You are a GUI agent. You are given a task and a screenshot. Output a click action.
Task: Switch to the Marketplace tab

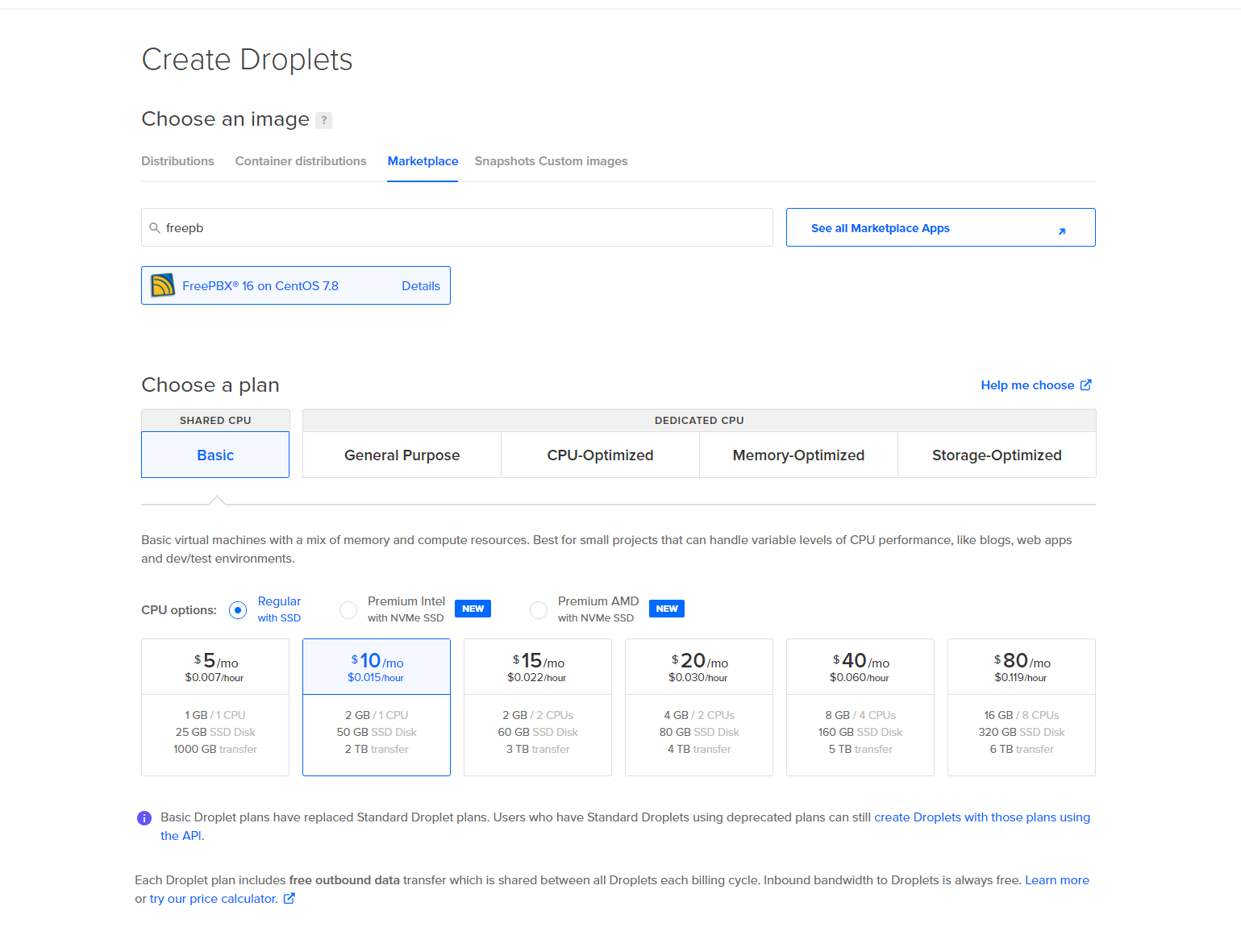pos(423,161)
